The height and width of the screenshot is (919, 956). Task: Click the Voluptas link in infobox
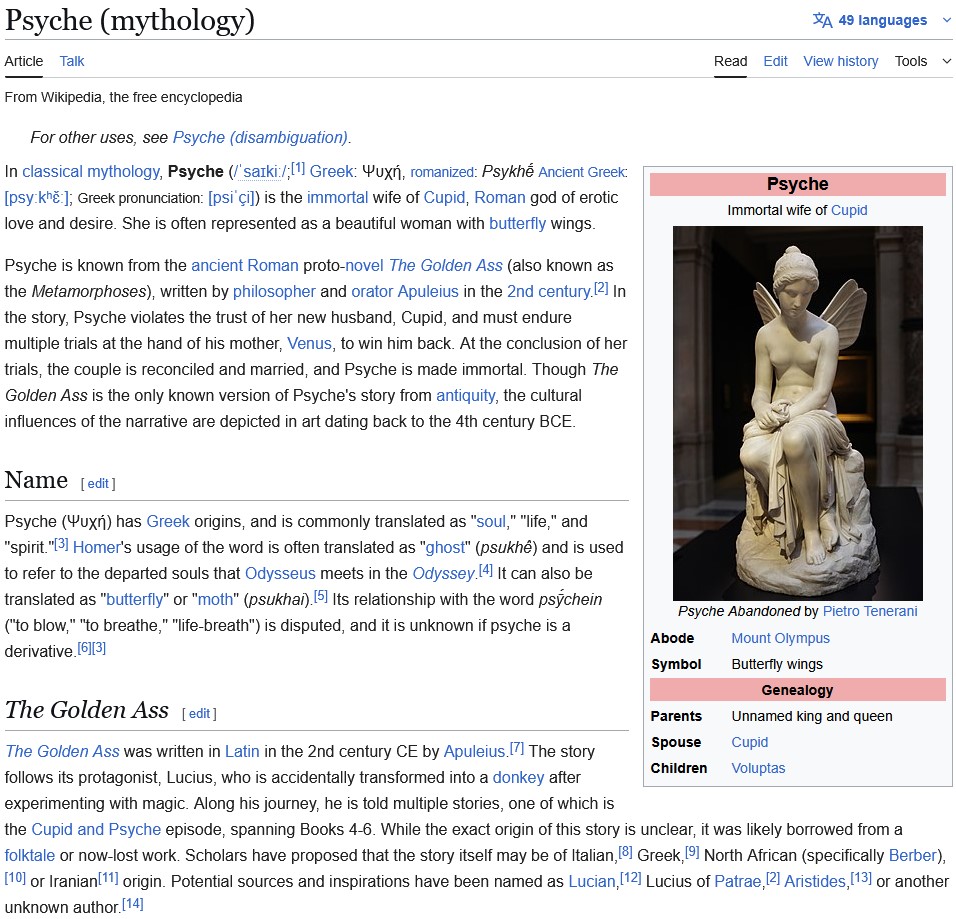pos(758,768)
